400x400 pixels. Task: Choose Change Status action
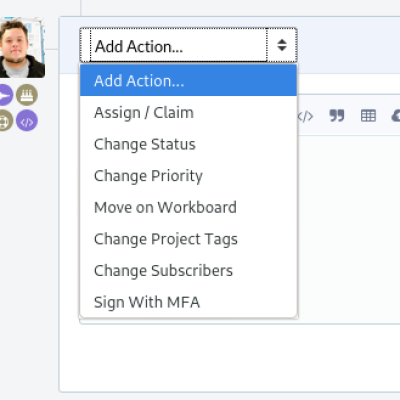coord(188,144)
